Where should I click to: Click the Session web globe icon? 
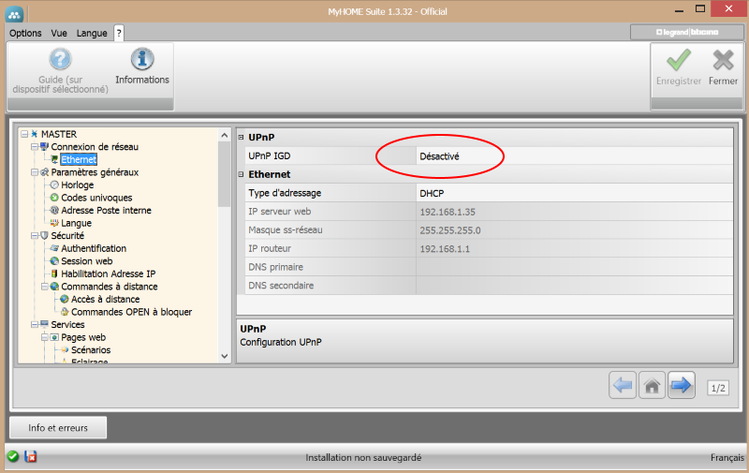coord(54,261)
